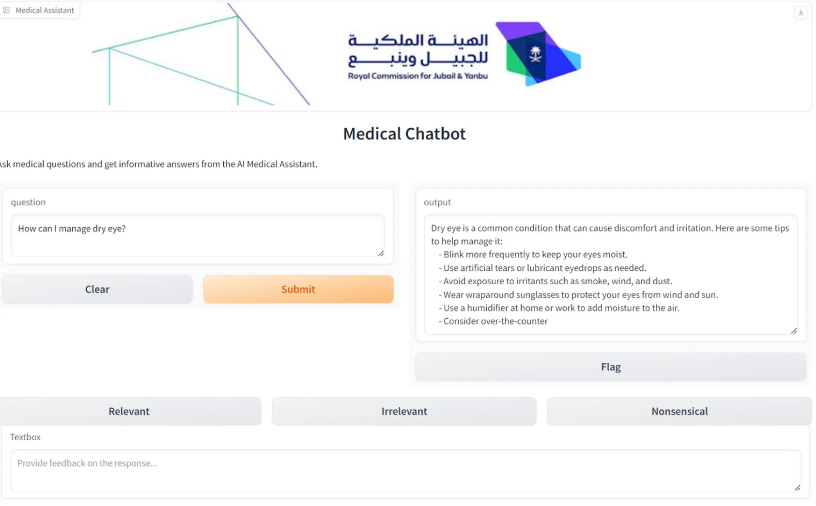Mark the response as Irrelevant
Image resolution: width=816 pixels, height=506 pixels.
[x=404, y=411]
